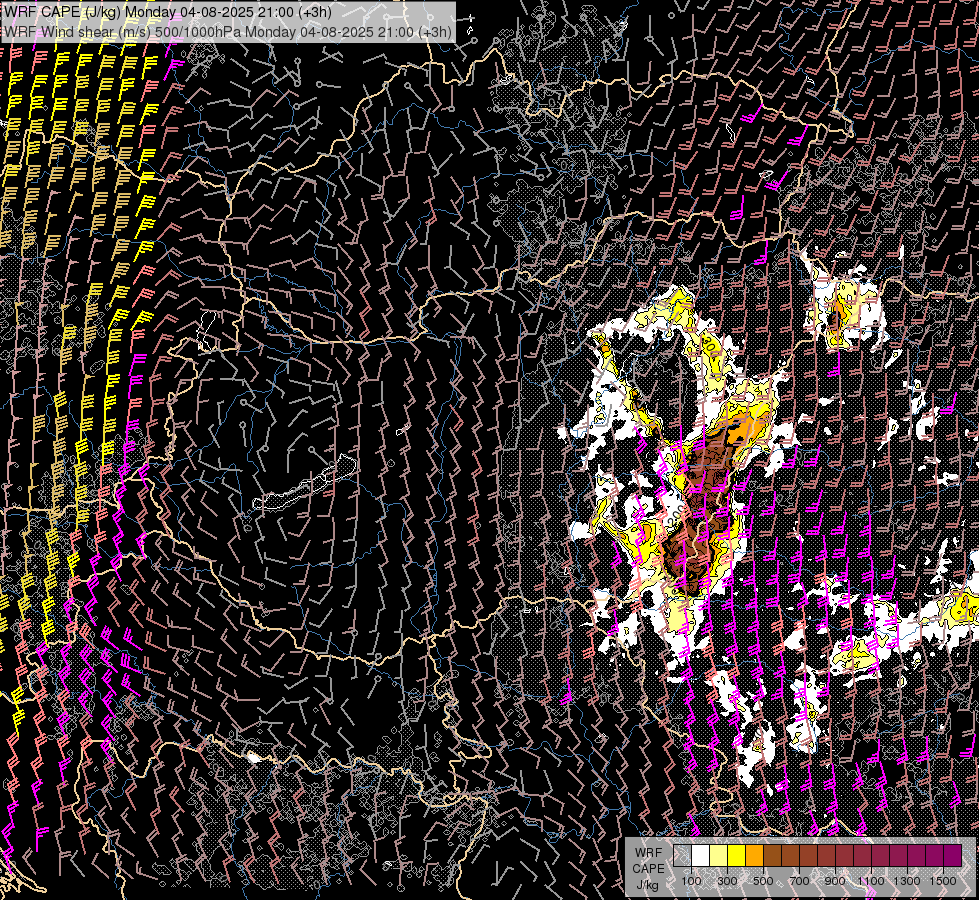Click the WRF CAPE title line
979x900 pixels.
(x=168, y=12)
